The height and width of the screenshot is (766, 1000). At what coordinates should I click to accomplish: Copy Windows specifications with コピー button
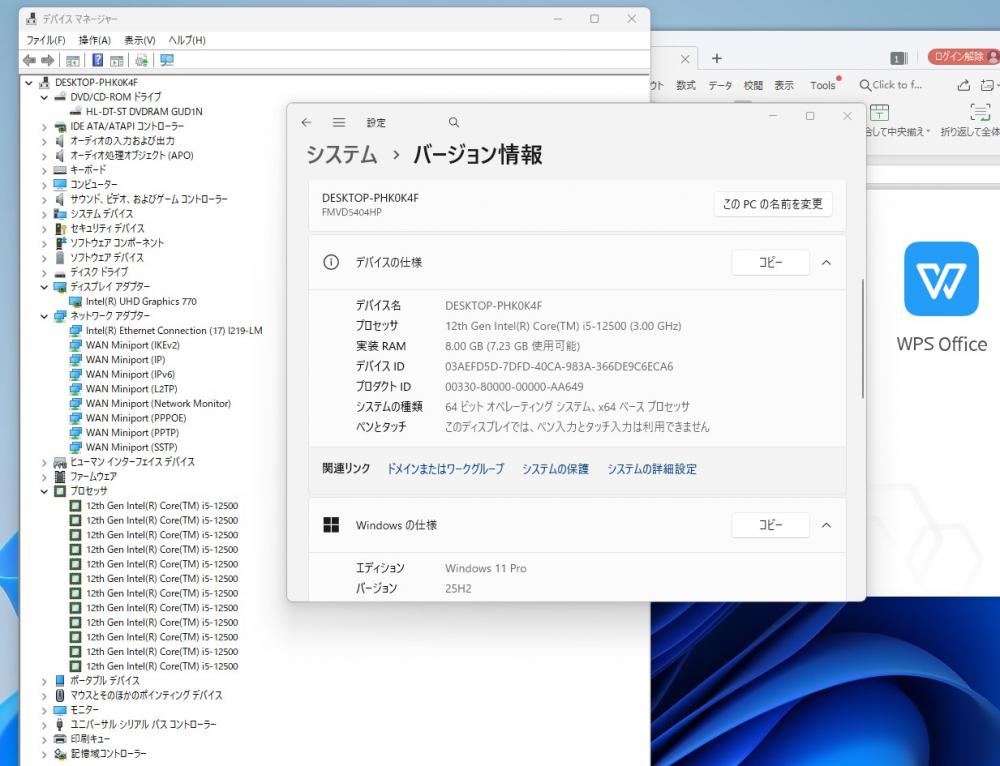click(x=770, y=525)
